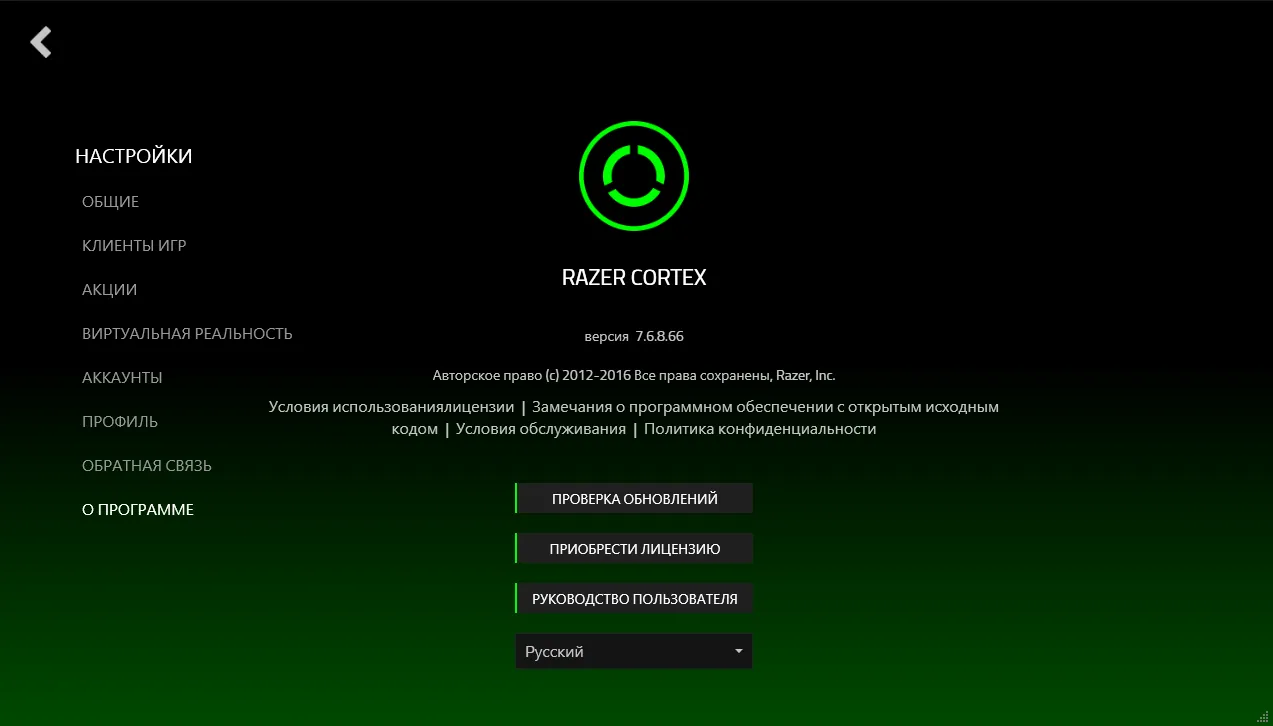The height and width of the screenshot is (726, 1273).
Task: Click the window resize grip corner
Action: [1262, 715]
